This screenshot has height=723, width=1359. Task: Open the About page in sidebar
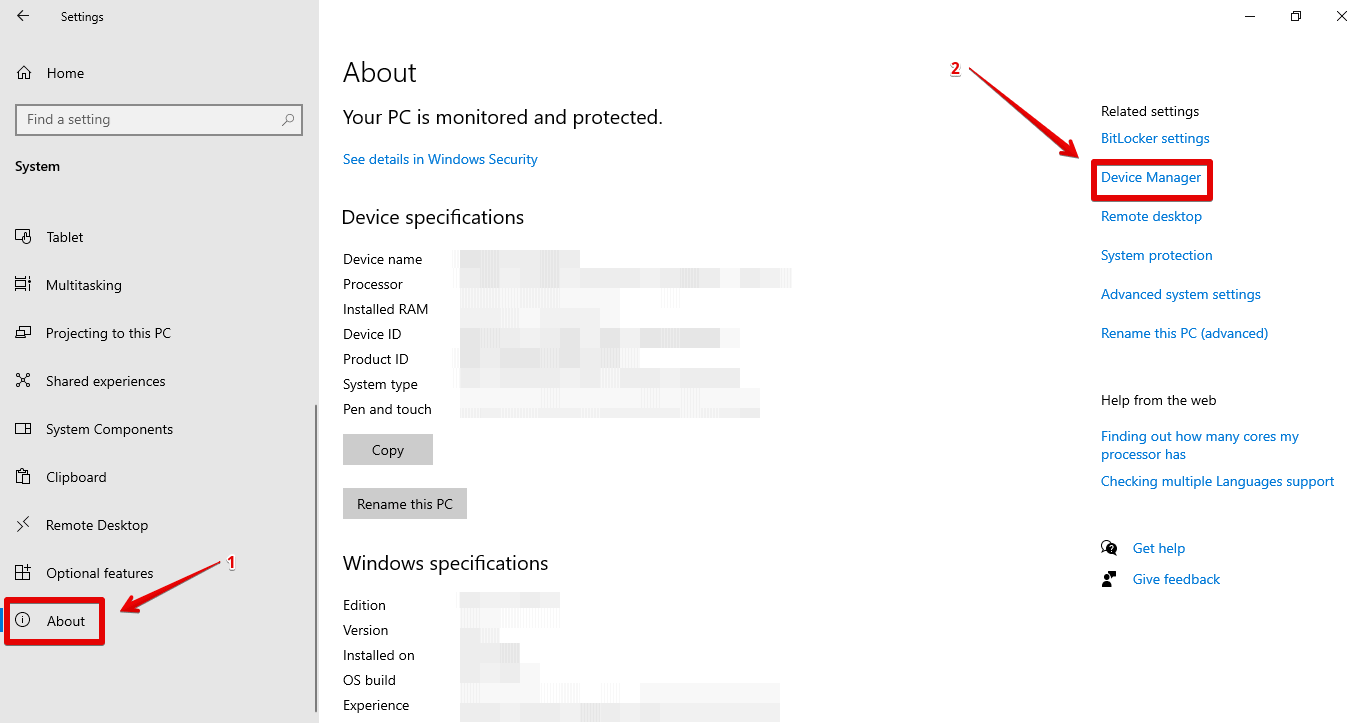click(x=66, y=621)
